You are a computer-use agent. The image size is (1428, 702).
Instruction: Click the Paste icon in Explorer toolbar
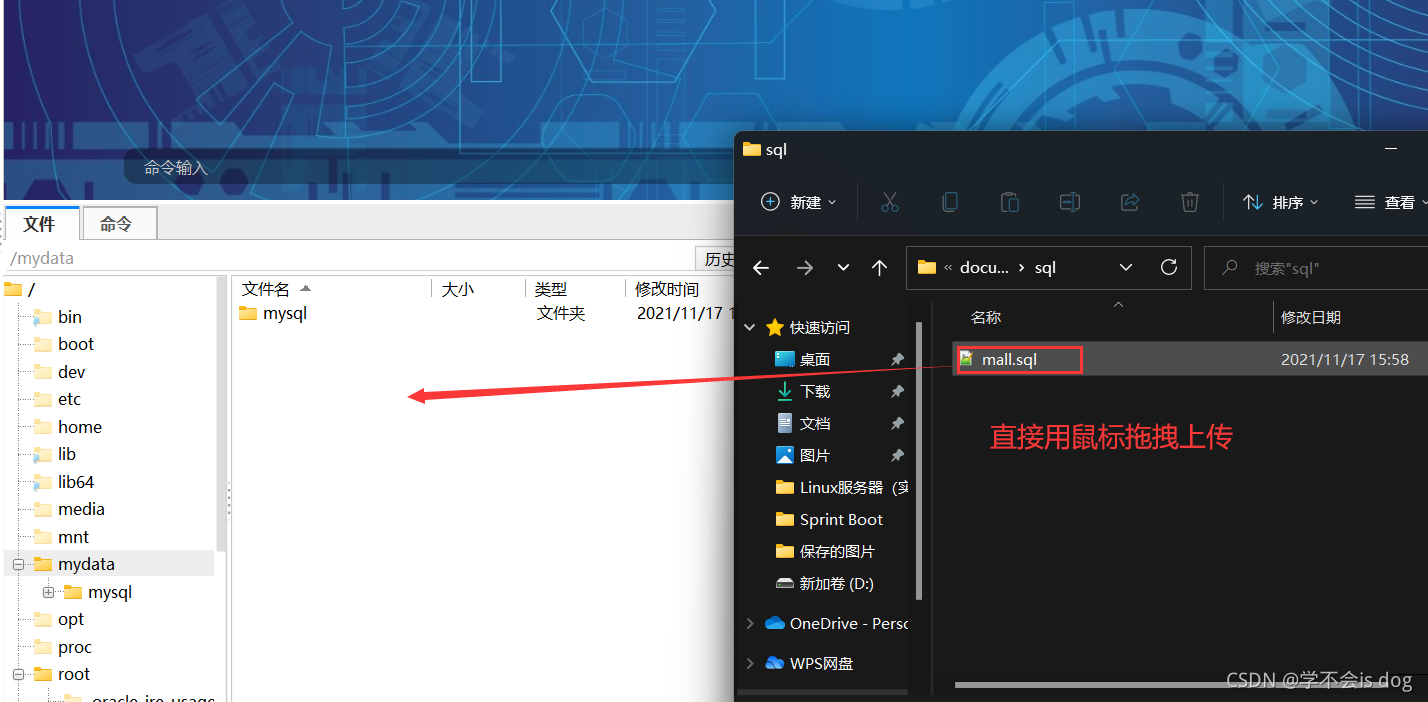click(1009, 202)
